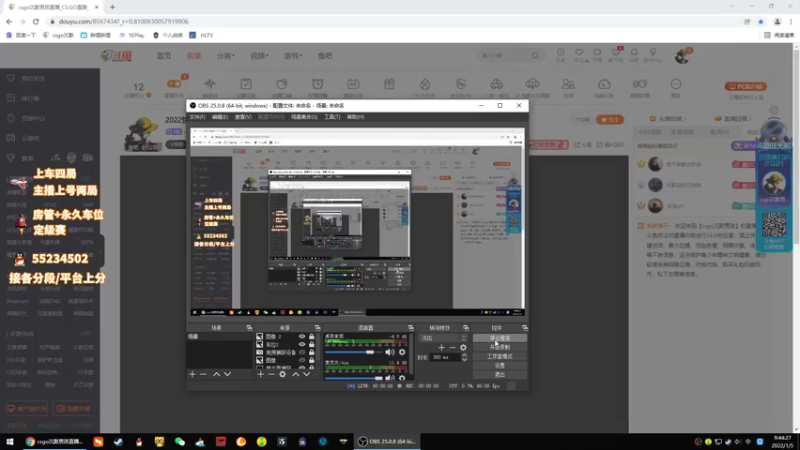This screenshot has width=800, height=450.
Task: Expand the Douyu 游戏 dropdown menu
Action: click(293, 56)
